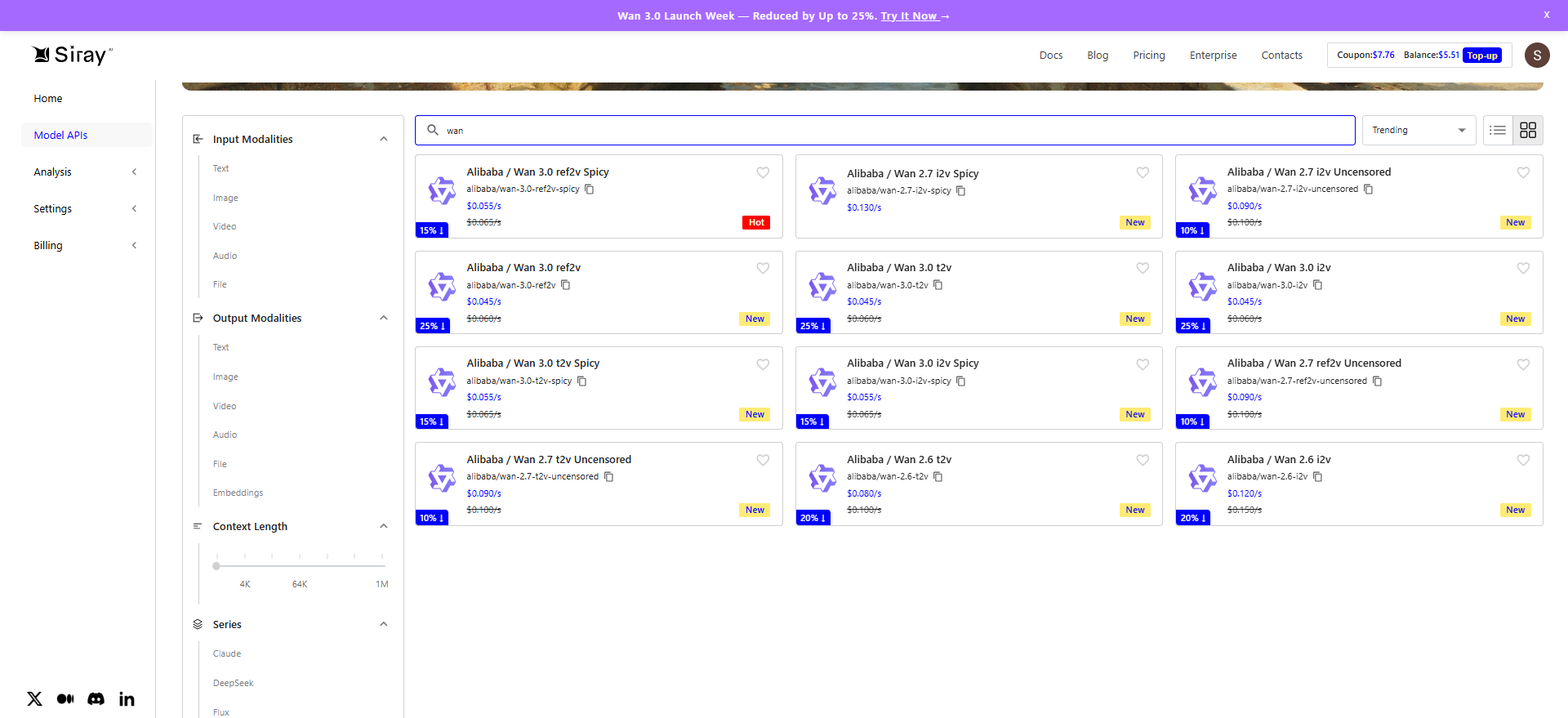Screen dimensions: 1568x718
Task: Close the launch week banner
Action: tap(1546, 15)
